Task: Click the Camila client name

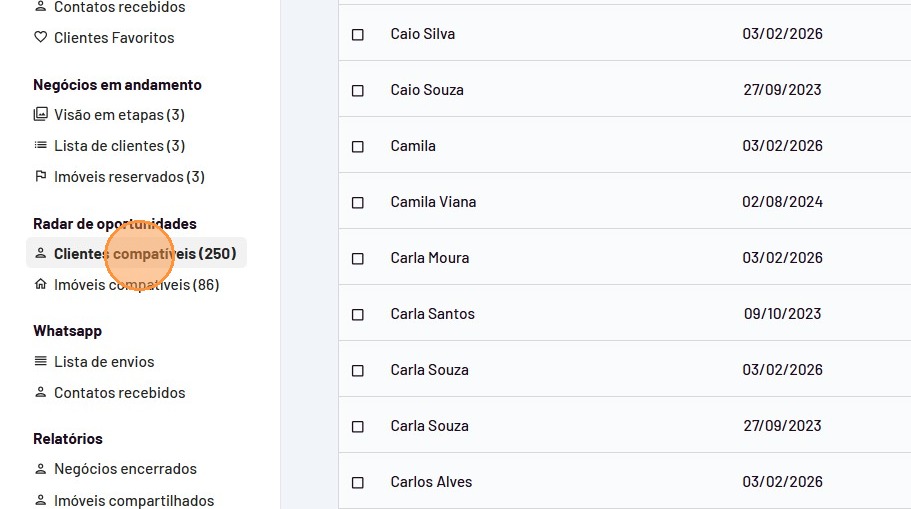Action: (x=413, y=146)
